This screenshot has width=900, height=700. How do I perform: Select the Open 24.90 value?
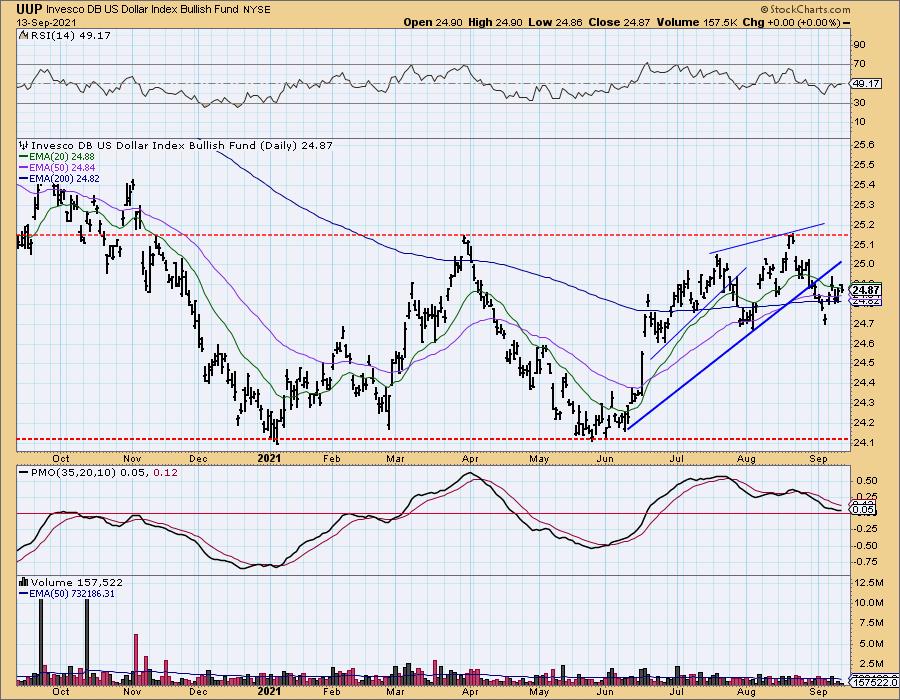click(x=433, y=22)
